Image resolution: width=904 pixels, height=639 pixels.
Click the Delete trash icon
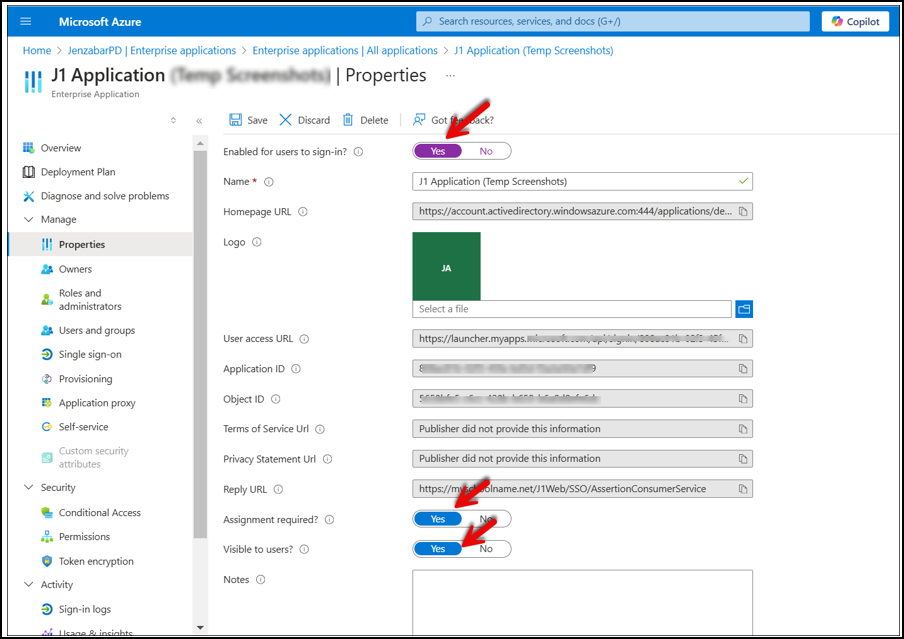tap(348, 119)
